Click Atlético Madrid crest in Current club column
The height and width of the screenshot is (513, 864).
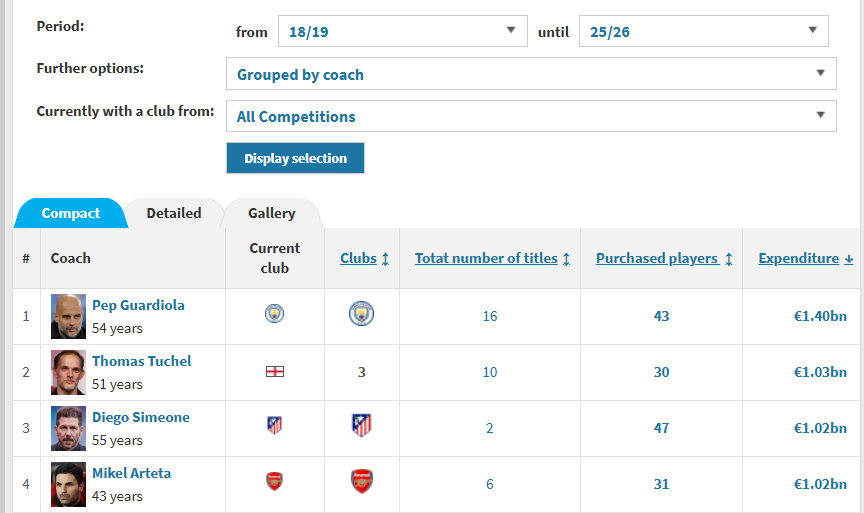click(x=274, y=426)
